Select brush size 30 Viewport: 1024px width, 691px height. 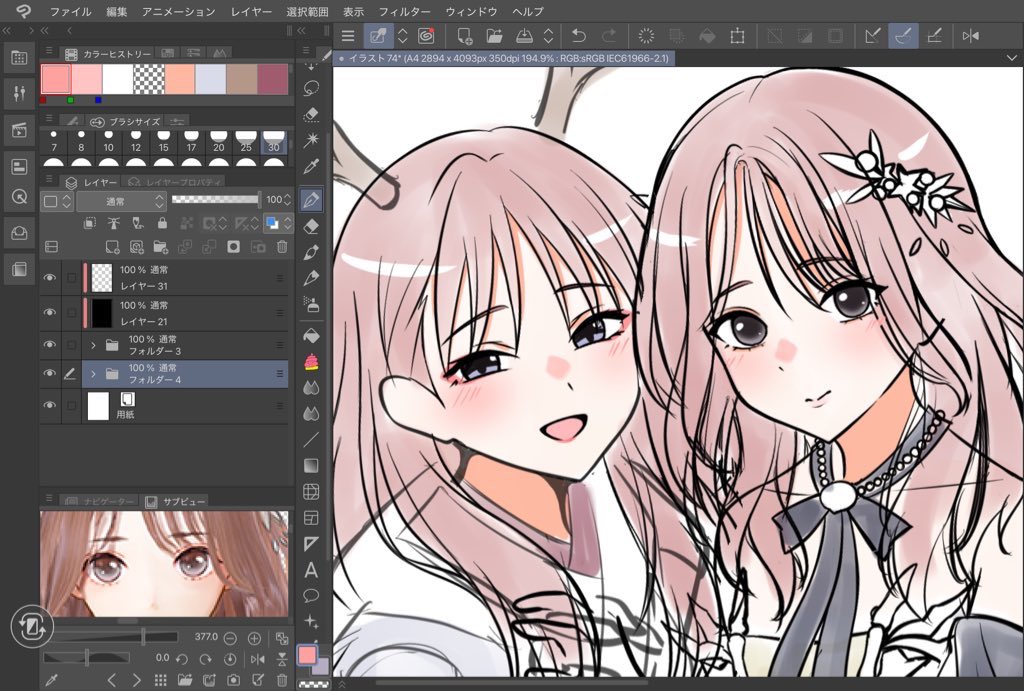274,141
